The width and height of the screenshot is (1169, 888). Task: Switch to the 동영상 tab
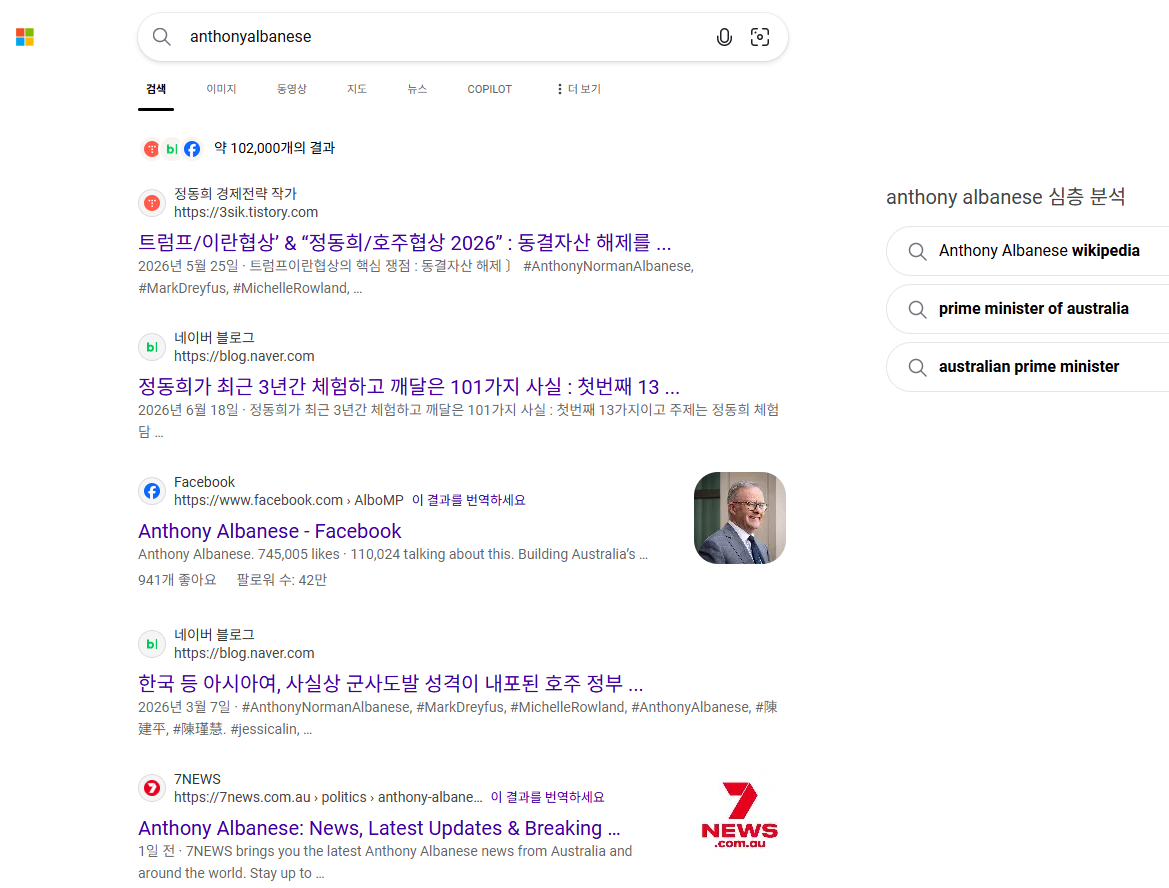tap(292, 89)
